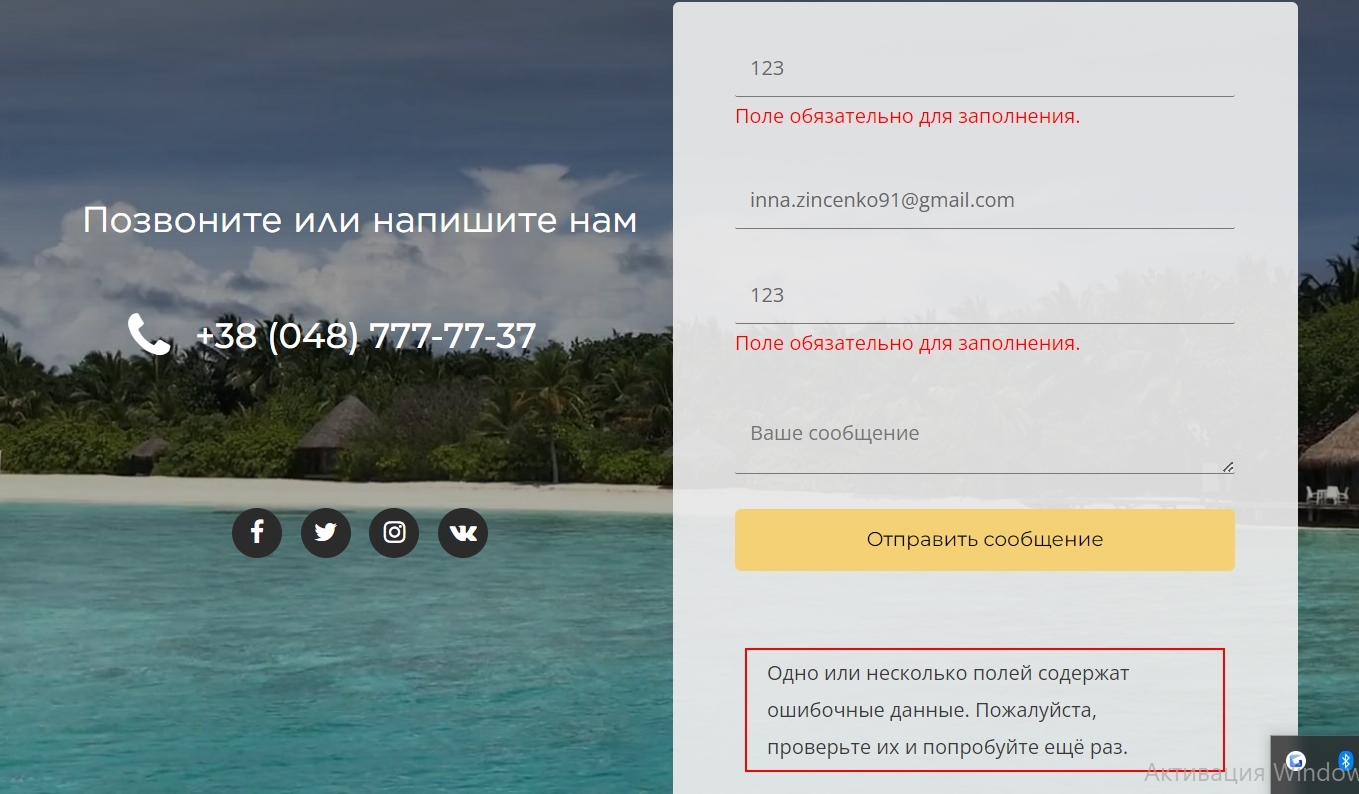
Task: Click the Активация Windows watermark text
Action: 1251,773
